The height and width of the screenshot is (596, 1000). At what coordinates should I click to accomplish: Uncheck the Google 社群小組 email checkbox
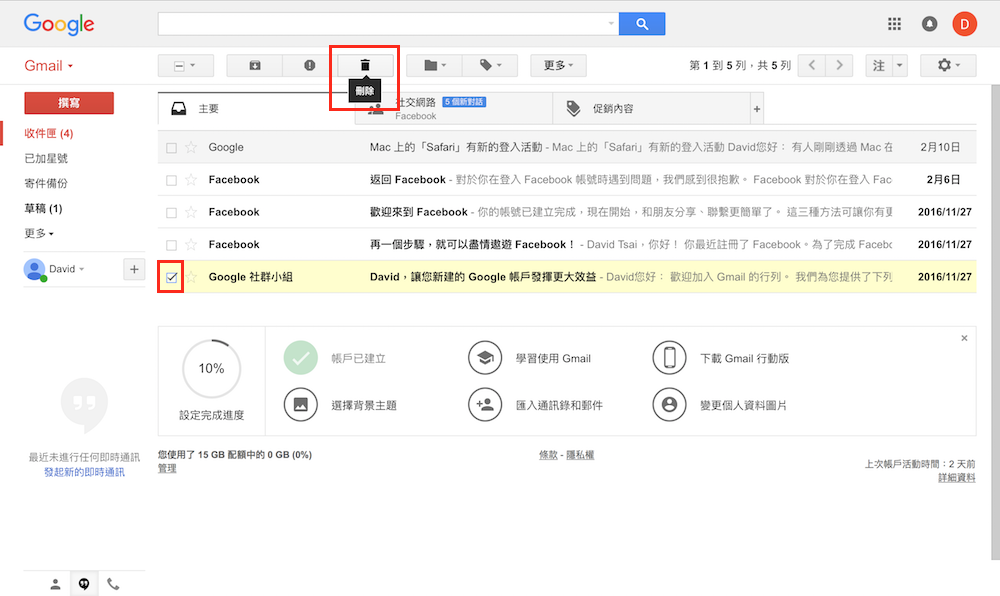171,277
